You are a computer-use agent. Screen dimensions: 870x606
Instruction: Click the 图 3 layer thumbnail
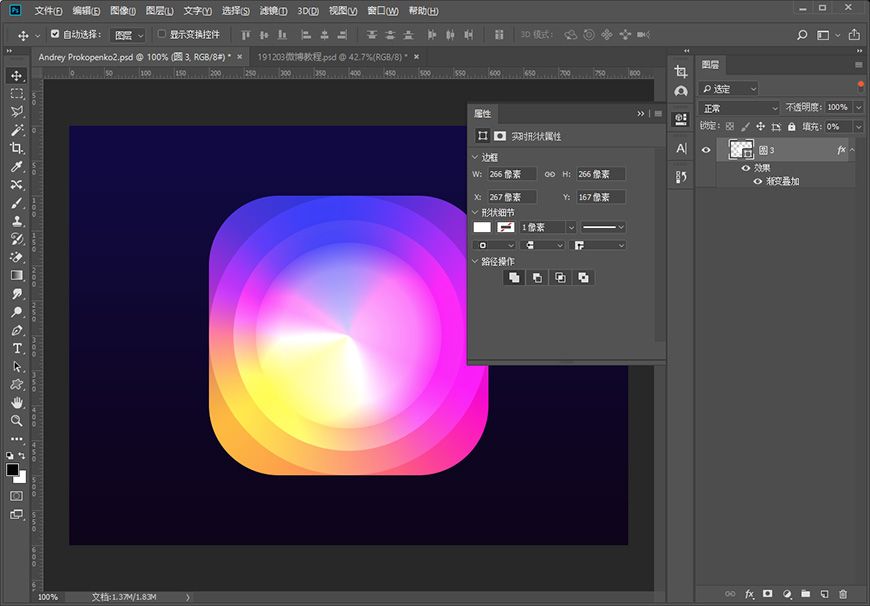click(741, 150)
